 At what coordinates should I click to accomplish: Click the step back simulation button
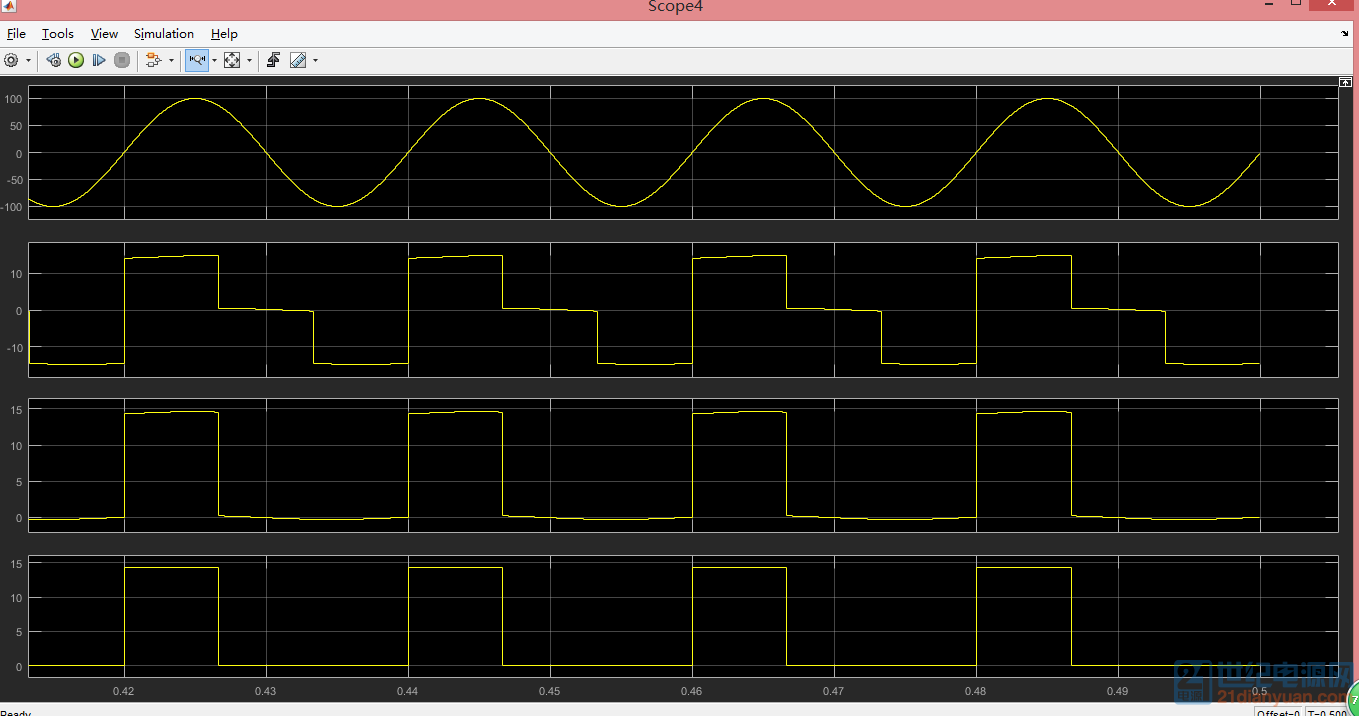(x=54, y=60)
